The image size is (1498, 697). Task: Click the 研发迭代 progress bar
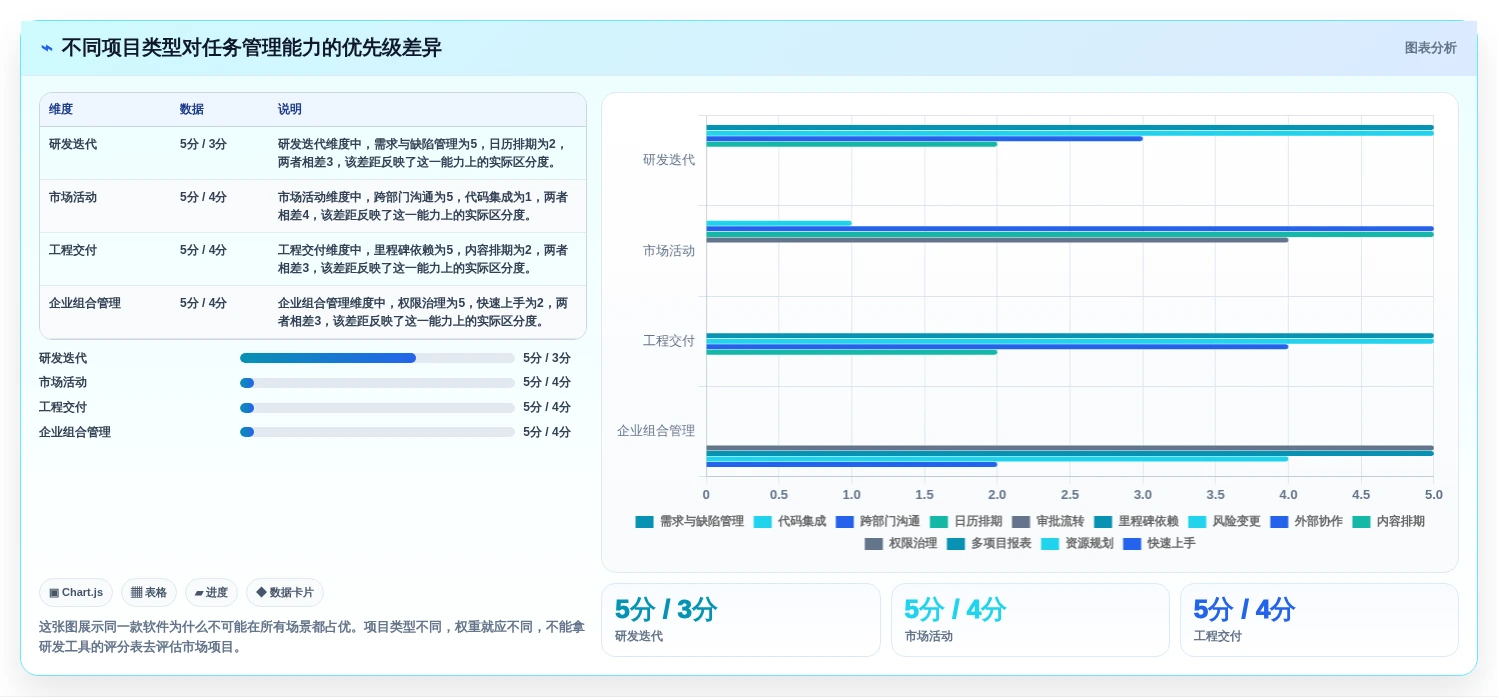[x=377, y=358]
